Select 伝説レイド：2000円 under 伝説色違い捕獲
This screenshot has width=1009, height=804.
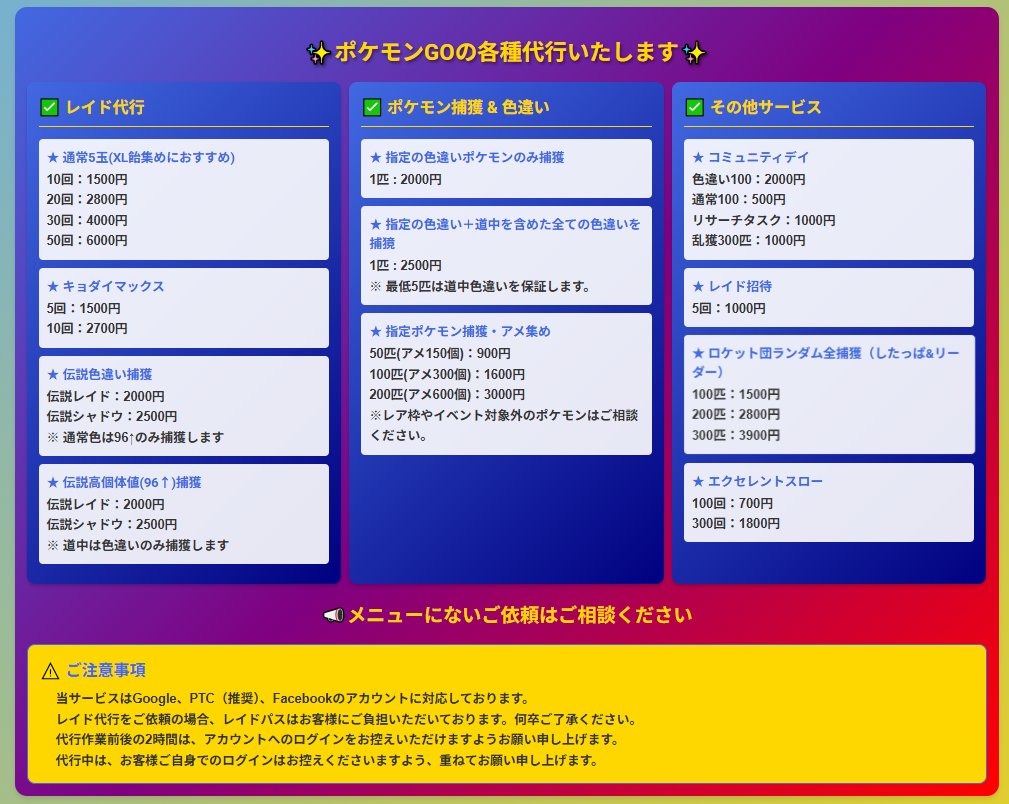click(x=106, y=396)
